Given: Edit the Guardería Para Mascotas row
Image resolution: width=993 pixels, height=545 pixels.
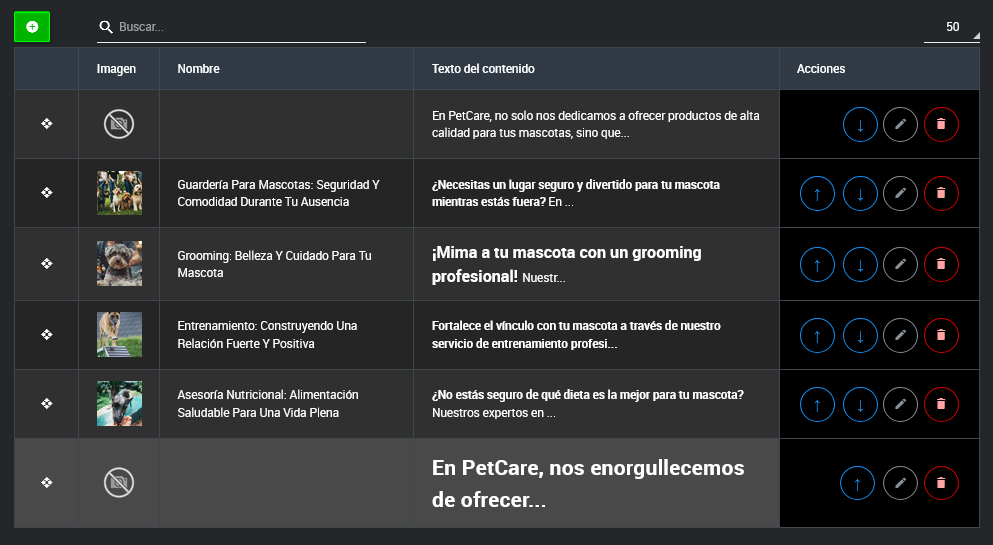Looking at the screenshot, I should 900,194.
